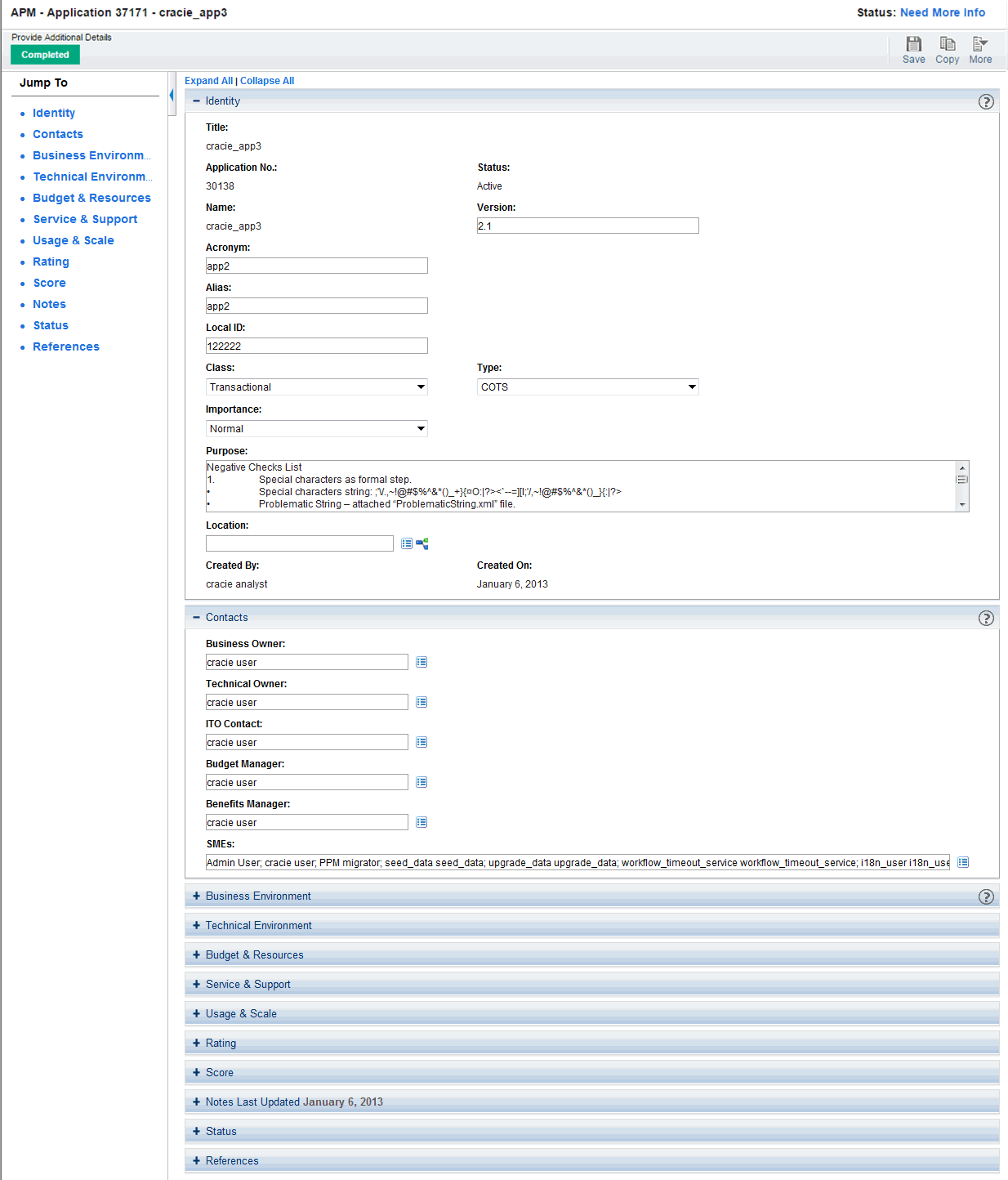Open the Importance dropdown
Screen dimensions: 1008x1180
(x=316, y=429)
